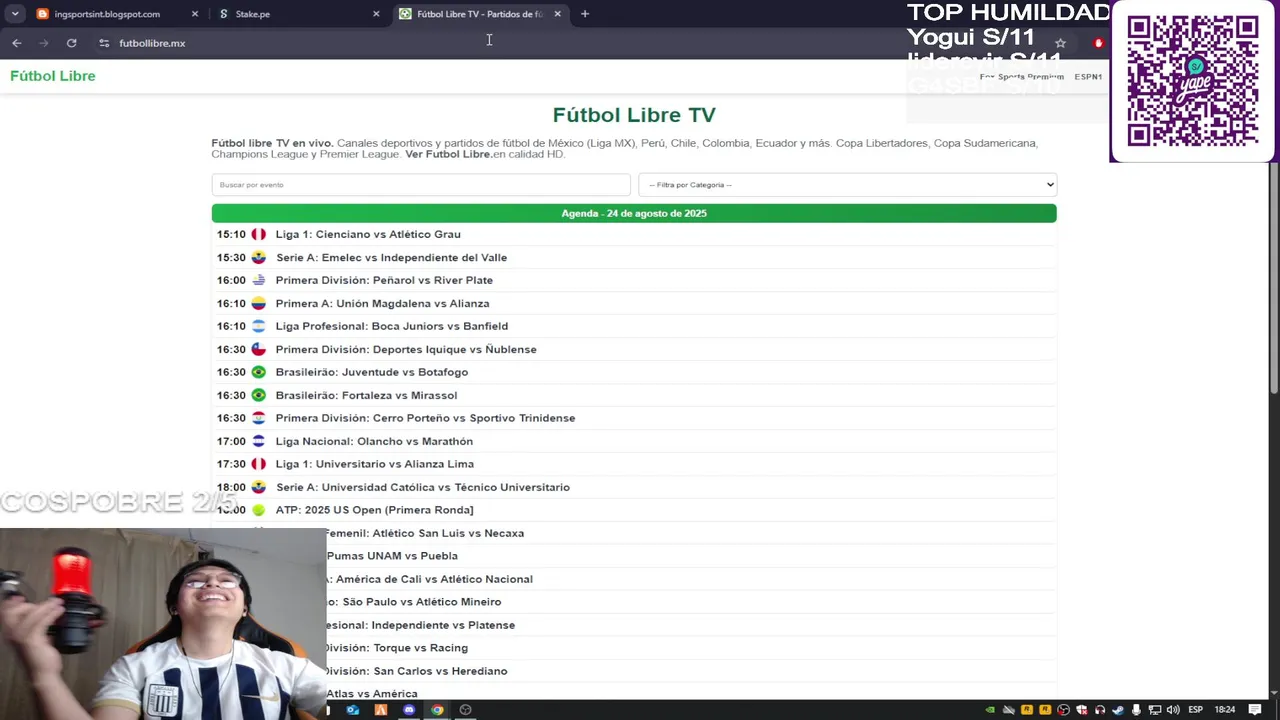The width and height of the screenshot is (1280, 720).
Task: Open Torque vs Racing match
Action: point(395,648)
